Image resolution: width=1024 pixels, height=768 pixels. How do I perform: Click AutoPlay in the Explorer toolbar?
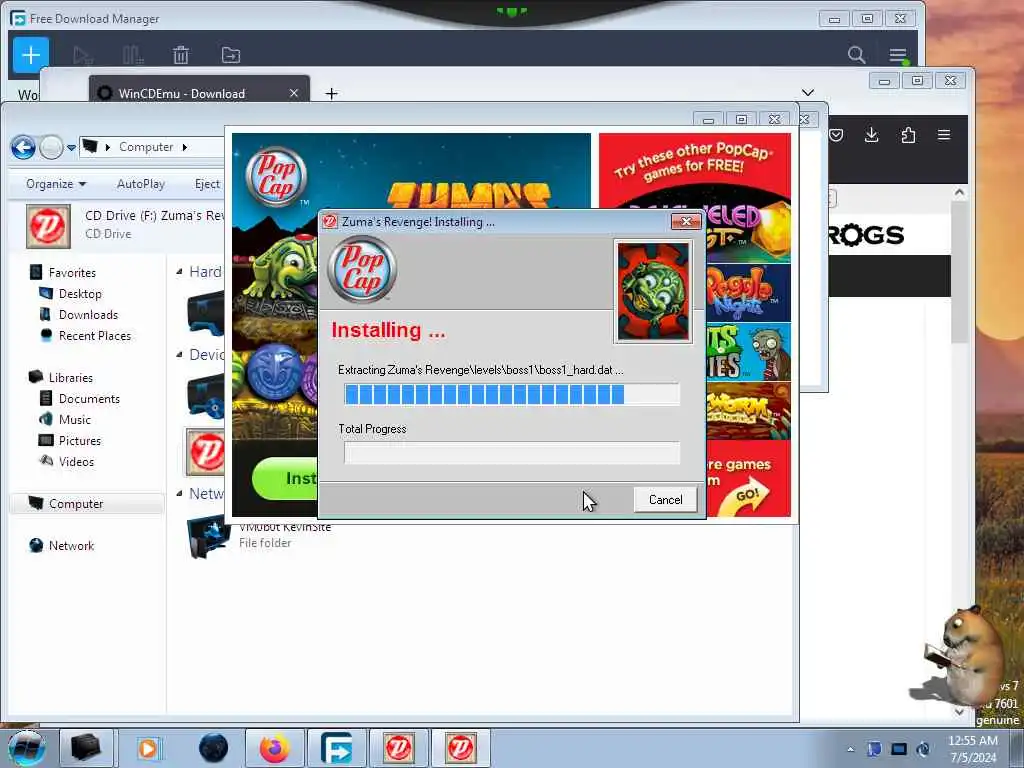point(140,184)
